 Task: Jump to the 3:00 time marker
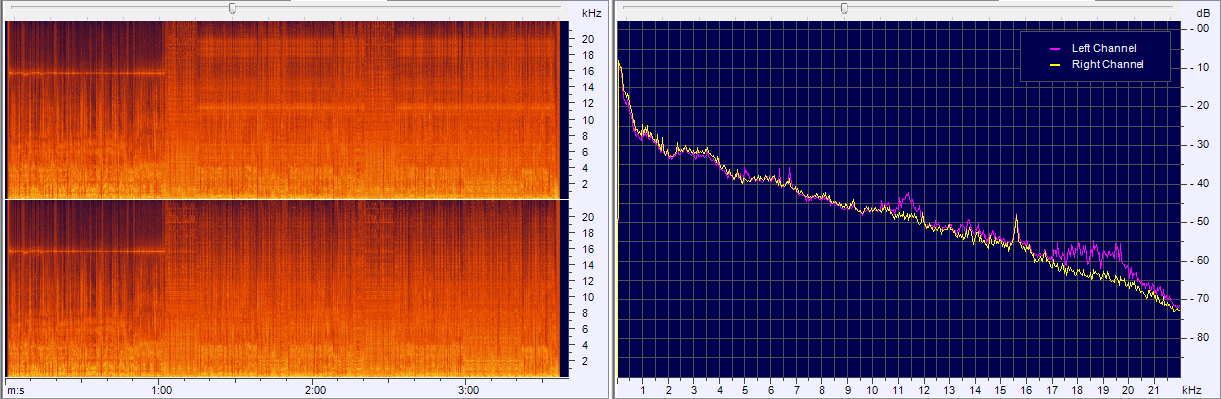click(468, 390)
